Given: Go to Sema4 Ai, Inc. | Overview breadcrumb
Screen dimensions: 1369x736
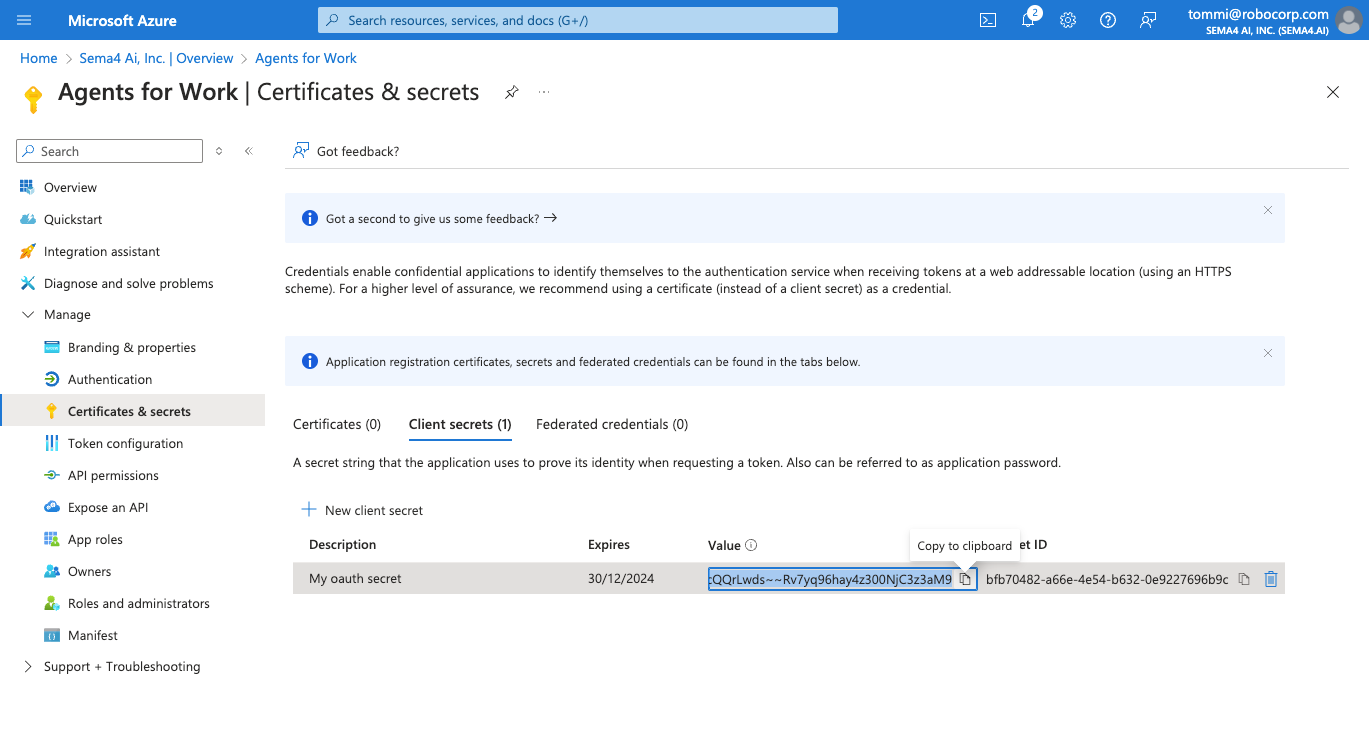Looking at the screenshot, I should click(x=157, y=58).
